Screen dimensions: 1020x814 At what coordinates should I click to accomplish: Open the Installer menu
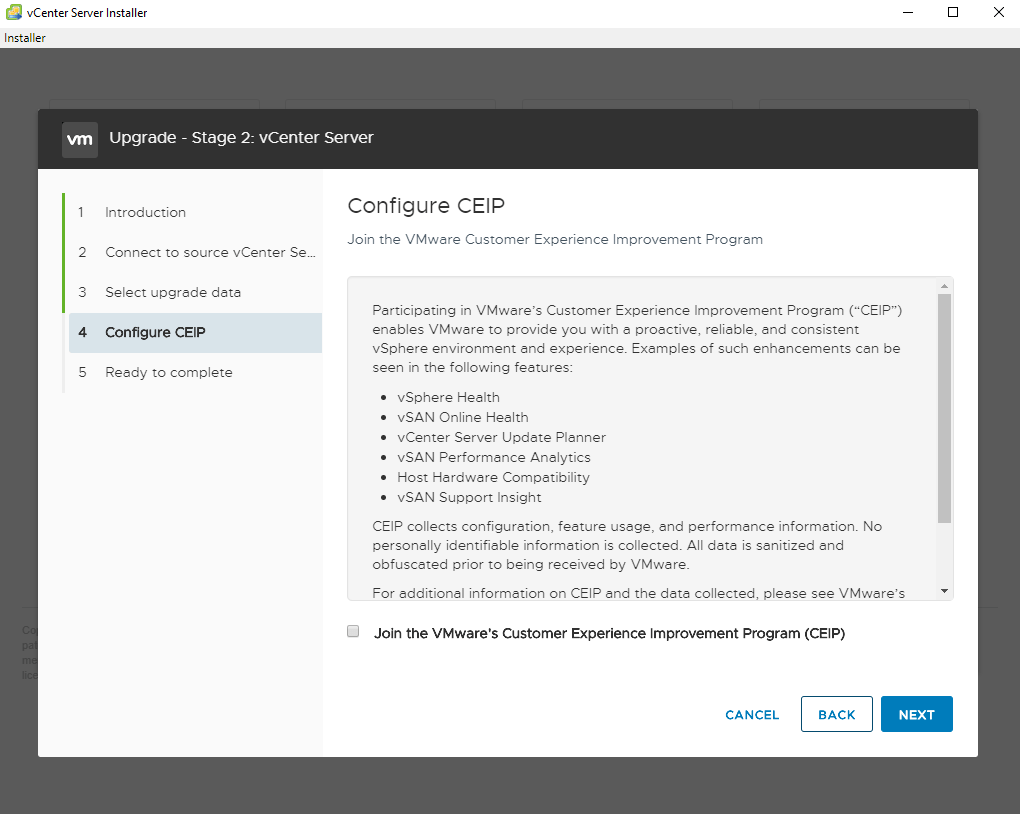(25, 38)
